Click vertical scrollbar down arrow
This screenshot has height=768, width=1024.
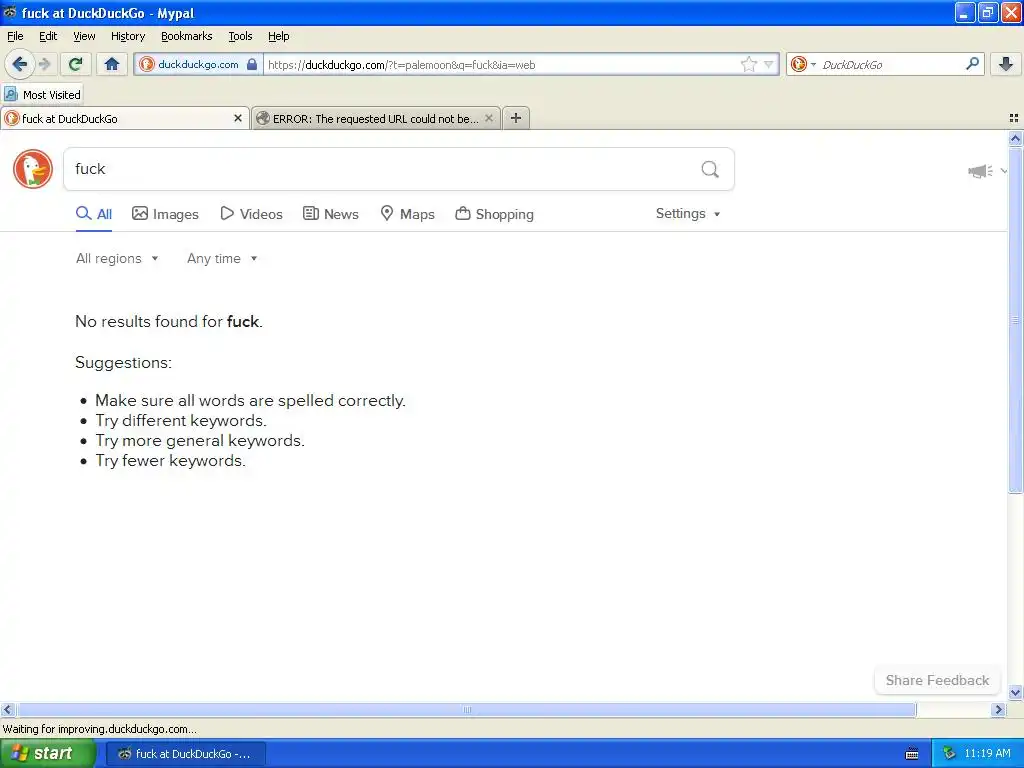pos(1015,692)
